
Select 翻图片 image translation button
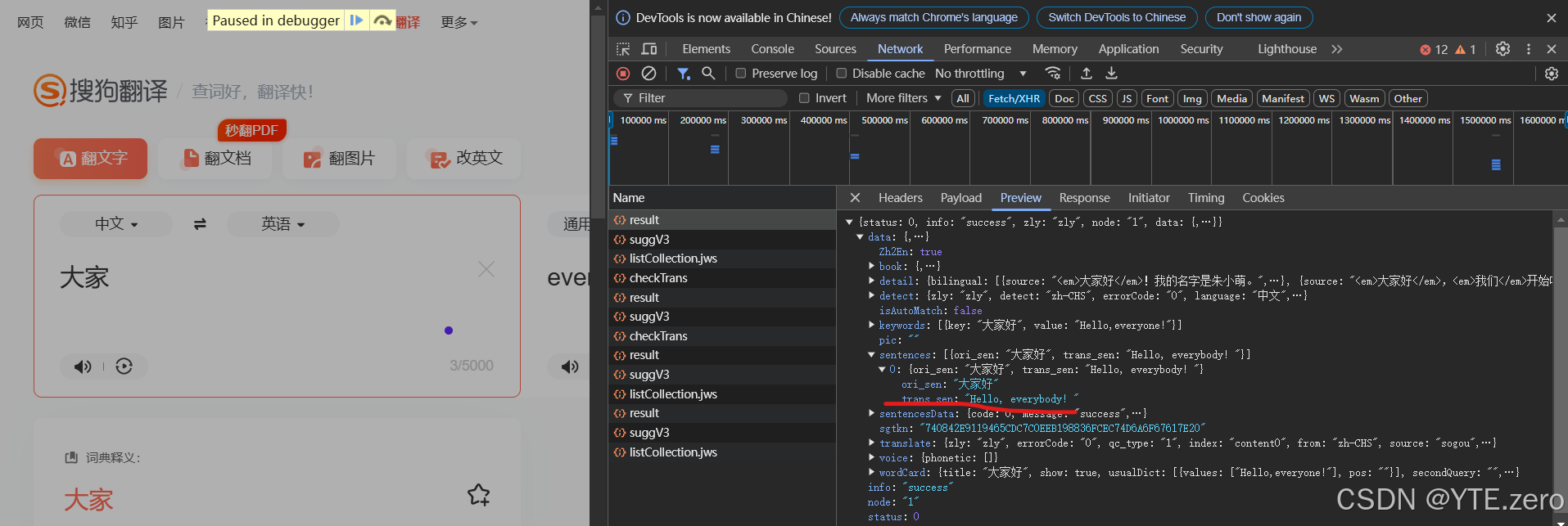[x=339, y=159]
